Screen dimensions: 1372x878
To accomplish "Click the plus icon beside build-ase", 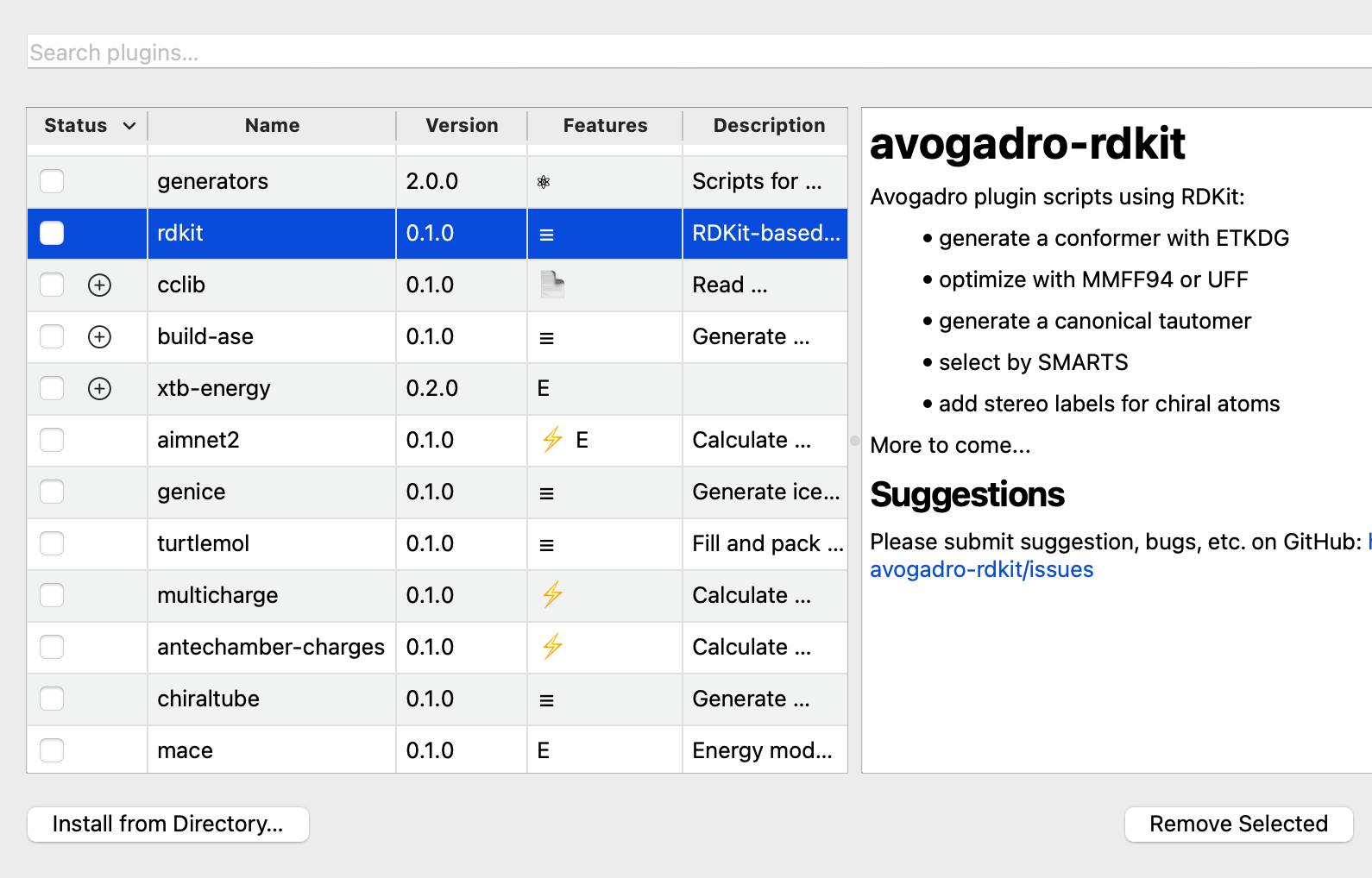I will (100, 336).
